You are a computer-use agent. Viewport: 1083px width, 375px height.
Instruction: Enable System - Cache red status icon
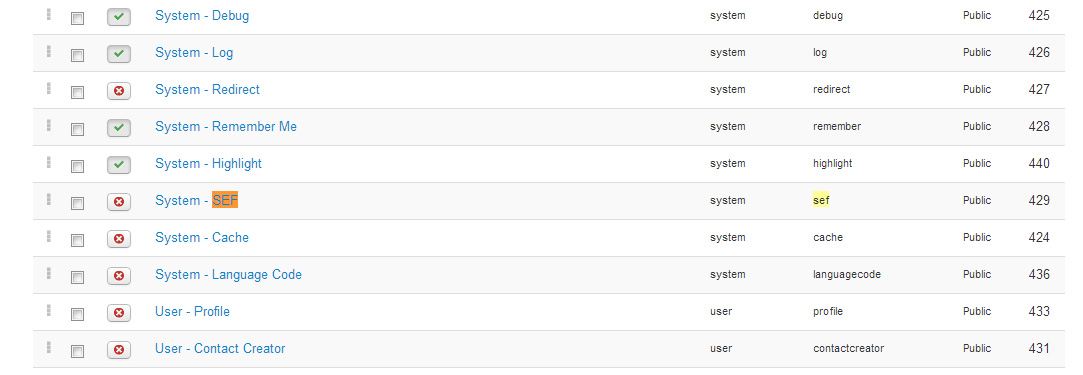point(119,238)
